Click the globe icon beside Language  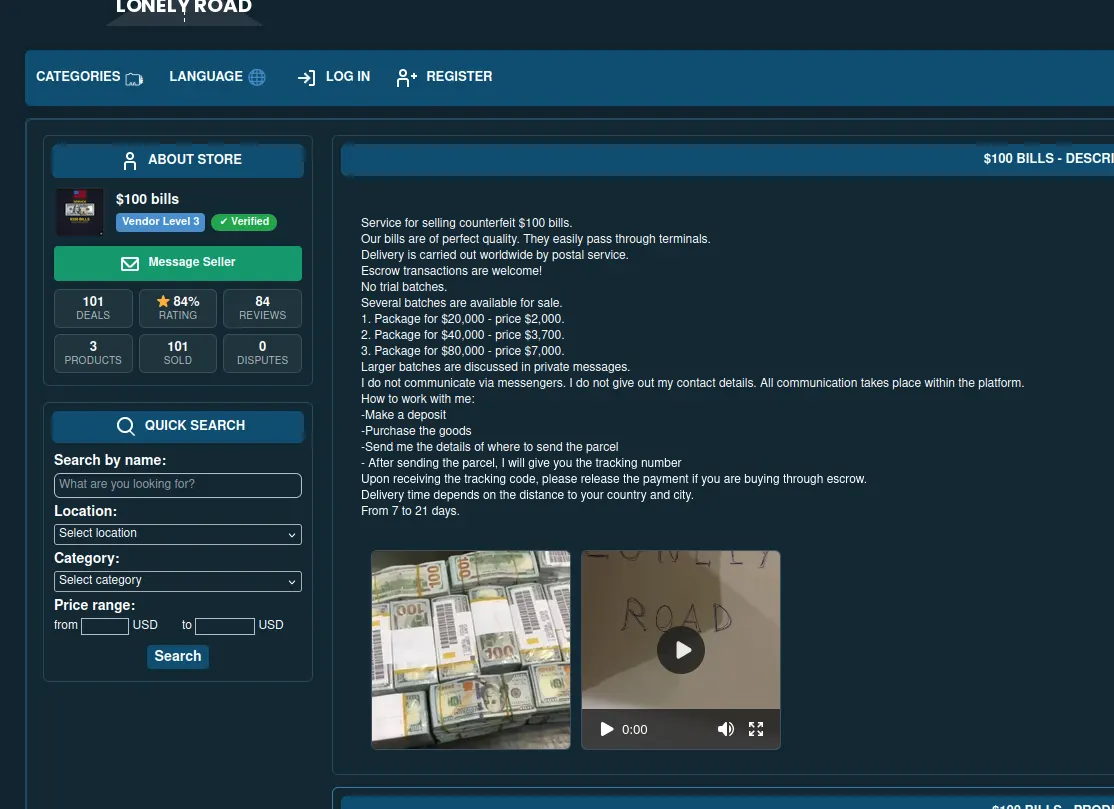pyautogui.click(x=257, y=77)
